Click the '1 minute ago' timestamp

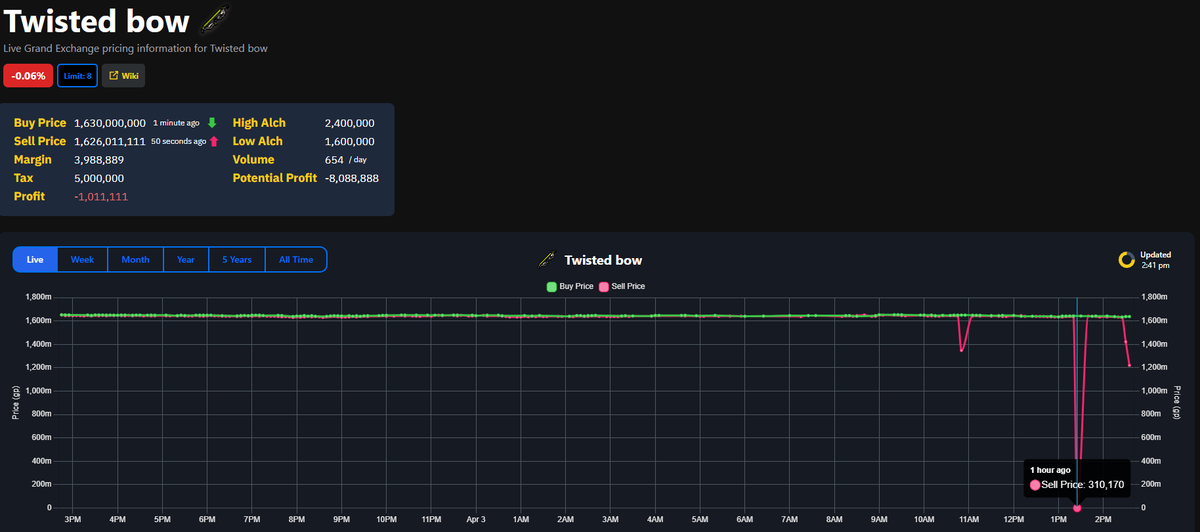pos(176,123)
